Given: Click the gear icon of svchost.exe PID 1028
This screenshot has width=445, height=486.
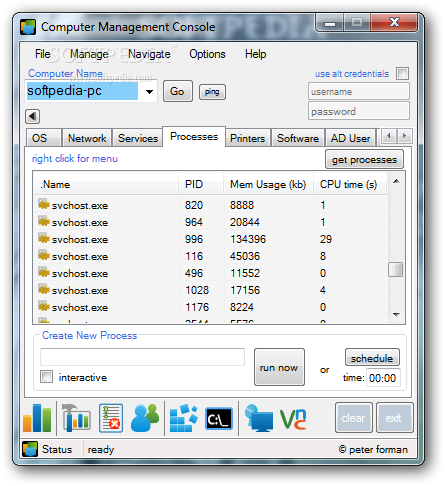Looking at the screenshot, I should tap(43, 289).
